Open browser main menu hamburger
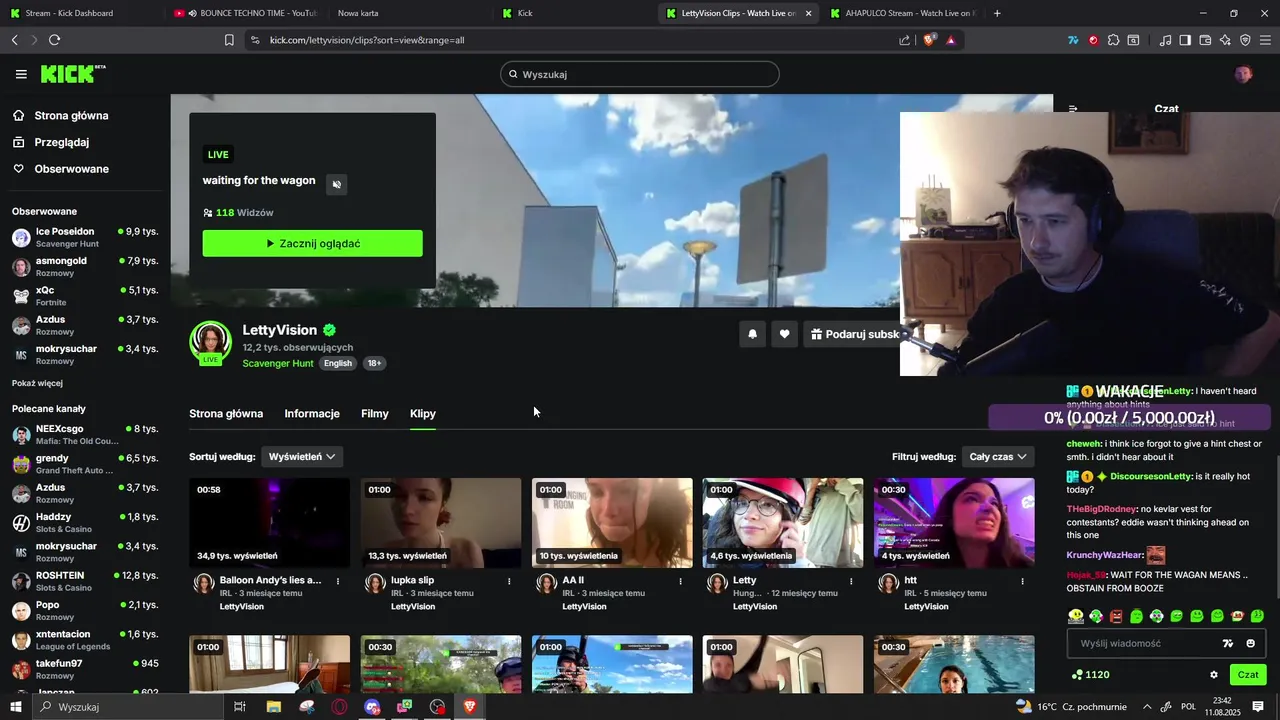Image resolution: width=1280 pixels, height=720 pixels. point(1266,40)
